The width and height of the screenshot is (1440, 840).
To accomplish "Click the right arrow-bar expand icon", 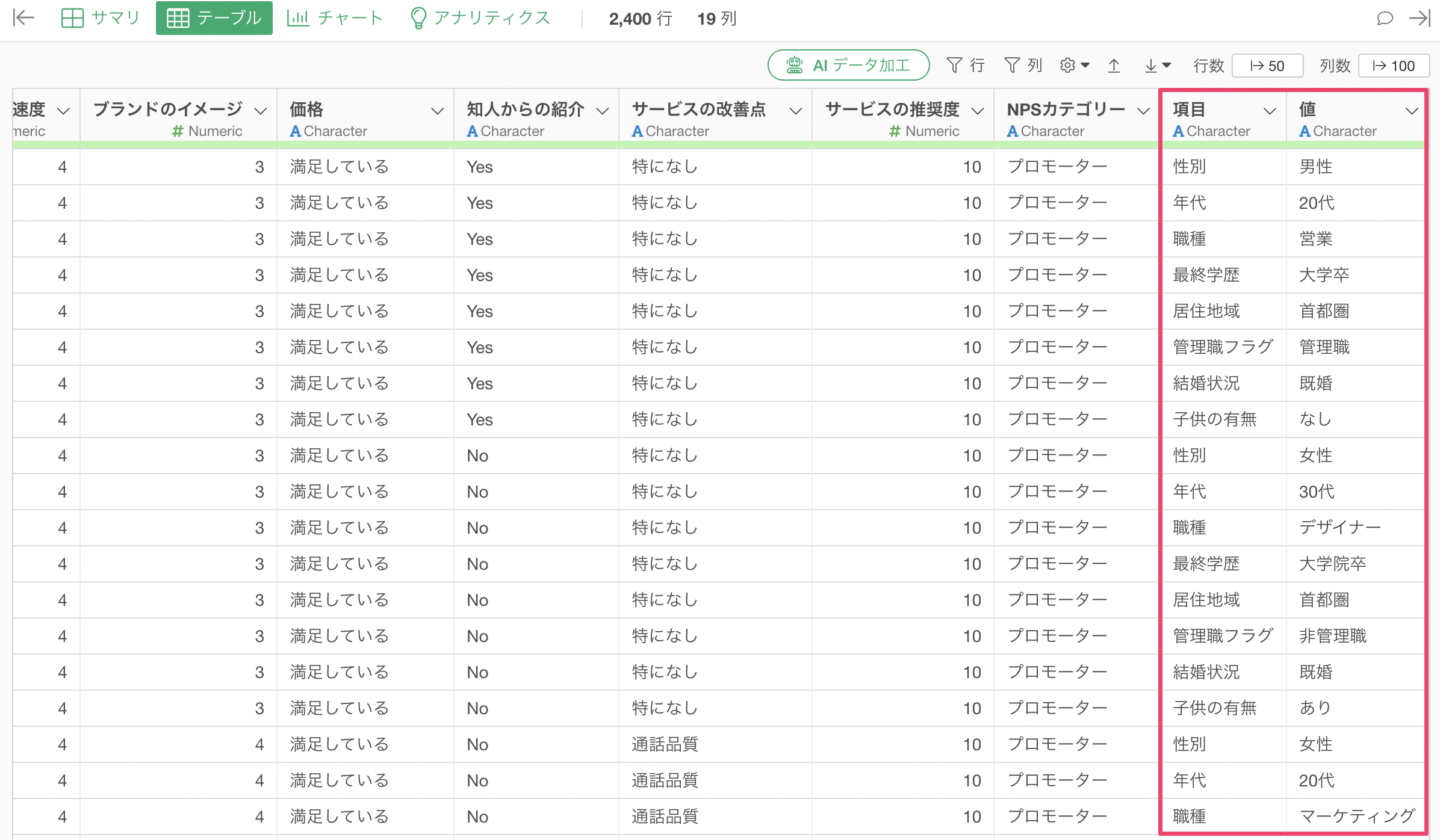I will tap(1420, 18).
